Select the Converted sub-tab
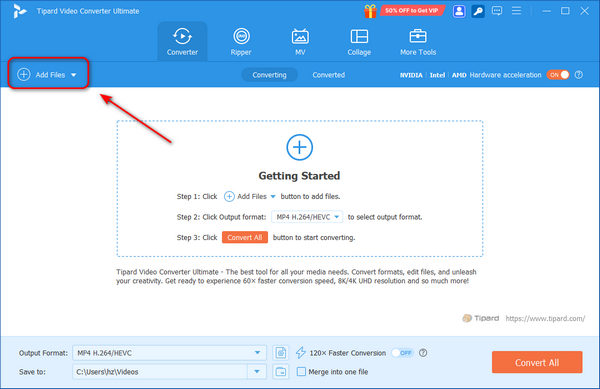Screen dimensions: 600x389 tap(329, 75)
